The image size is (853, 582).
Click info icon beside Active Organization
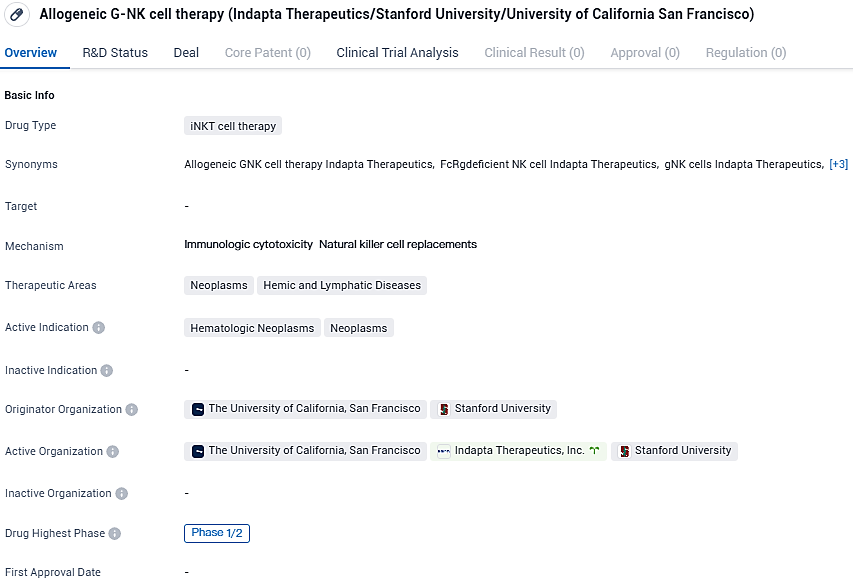[x=113, y=452]
